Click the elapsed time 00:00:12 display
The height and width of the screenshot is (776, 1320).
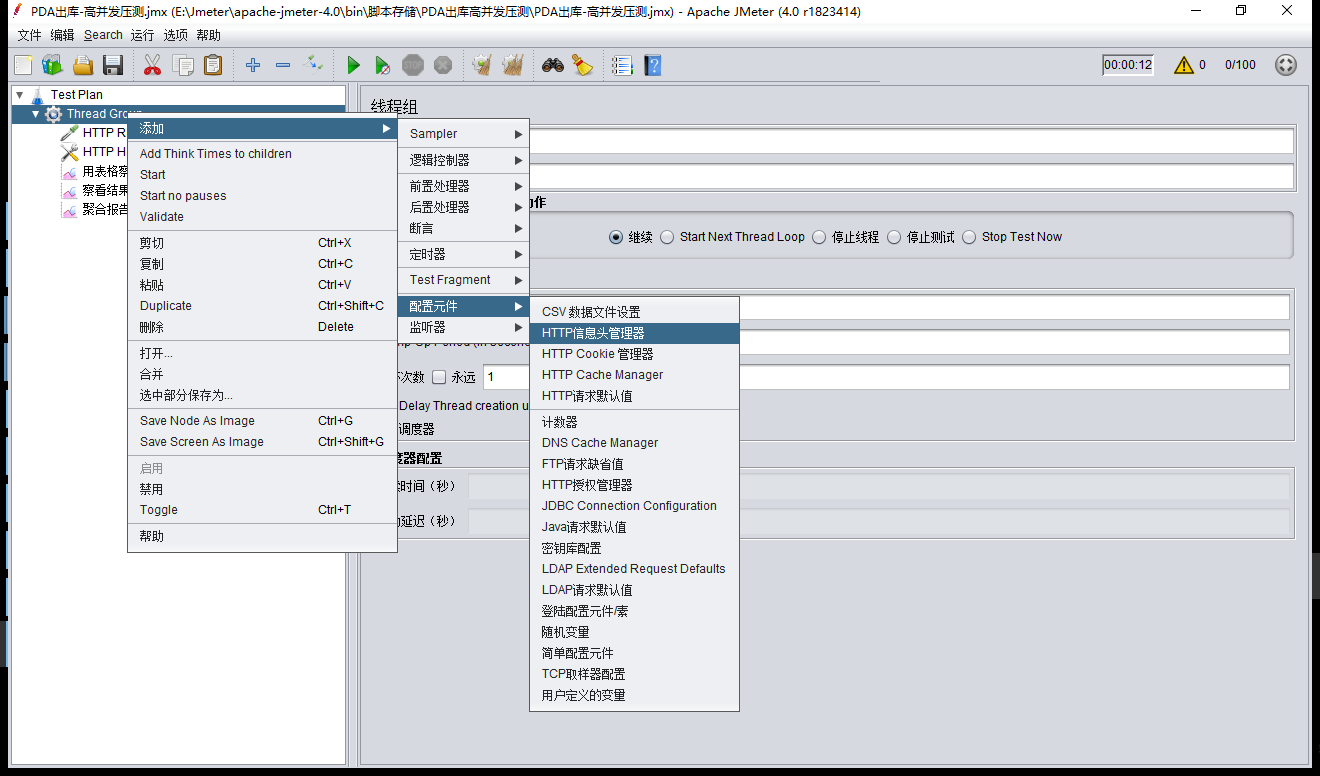click(x=1127, y=64)
